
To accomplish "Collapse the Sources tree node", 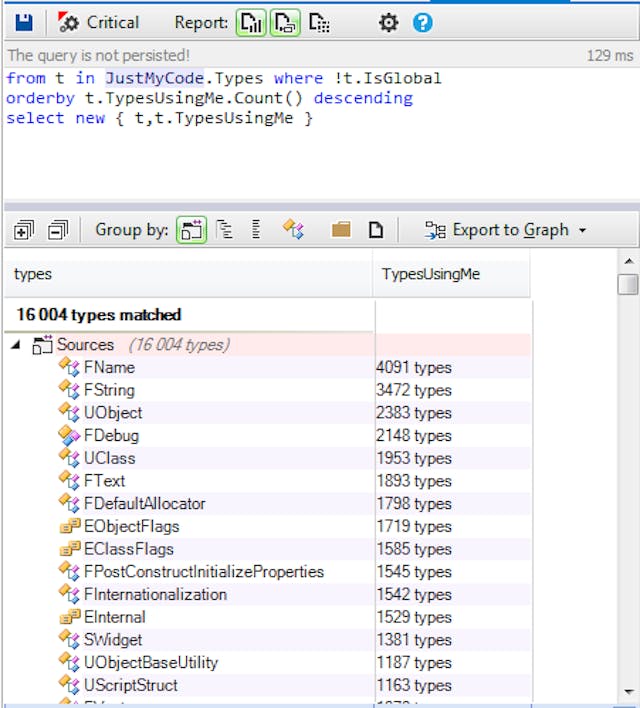I will point(16,345).
